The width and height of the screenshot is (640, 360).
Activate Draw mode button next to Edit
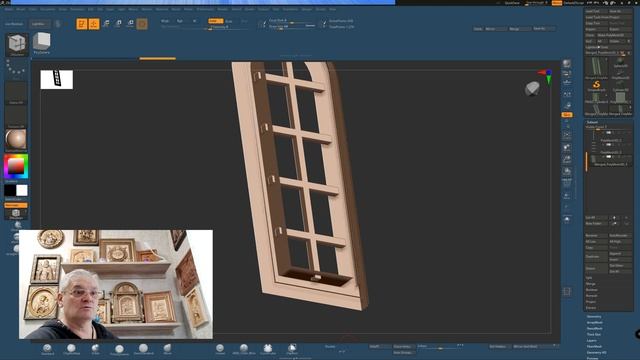94,24
